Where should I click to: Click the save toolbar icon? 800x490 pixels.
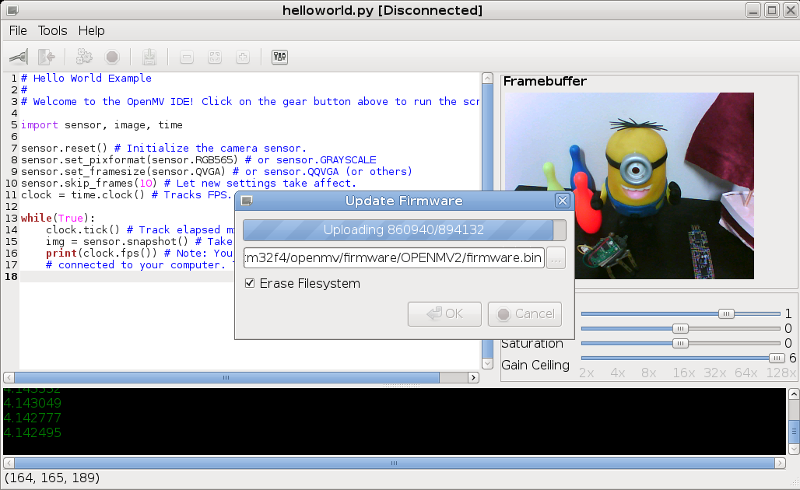(149, 58)
